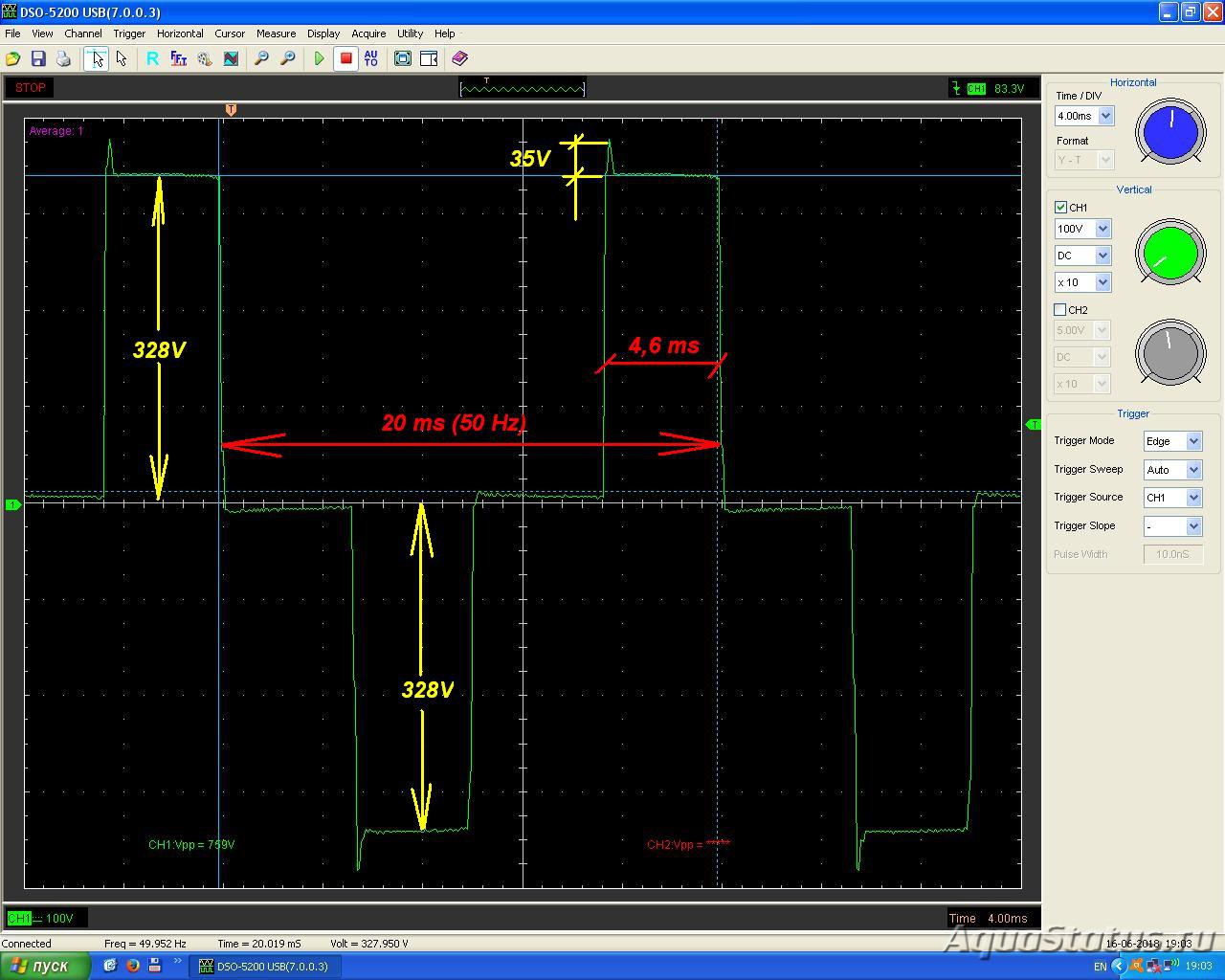1225x980 pixels.
Task: Open the Windows Start (пуск) button
Action: [45, 966]
